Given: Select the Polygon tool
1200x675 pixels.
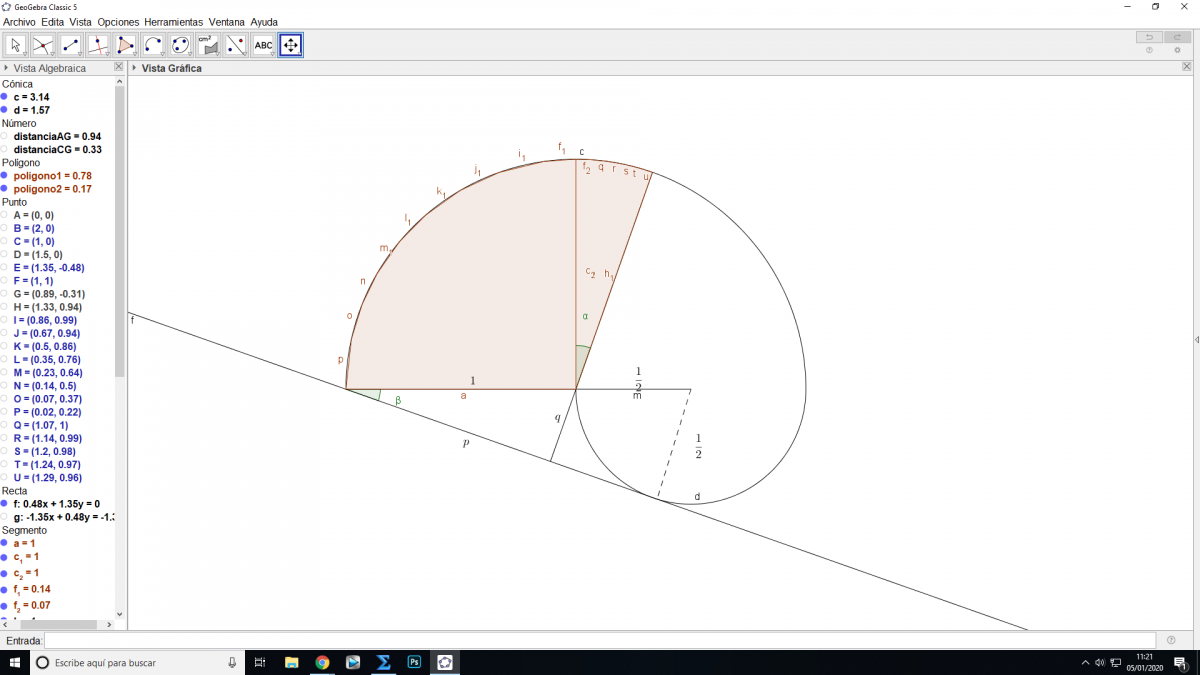Looking at the screenshot, I should 126,45.
